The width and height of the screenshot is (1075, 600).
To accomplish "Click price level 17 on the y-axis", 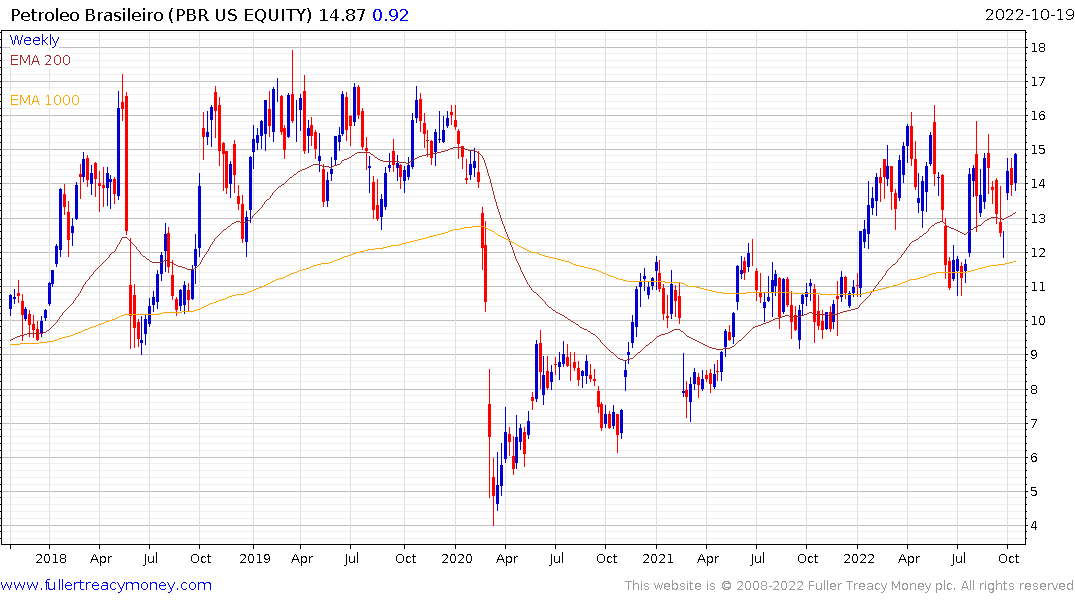I will tap(1038, 82).
